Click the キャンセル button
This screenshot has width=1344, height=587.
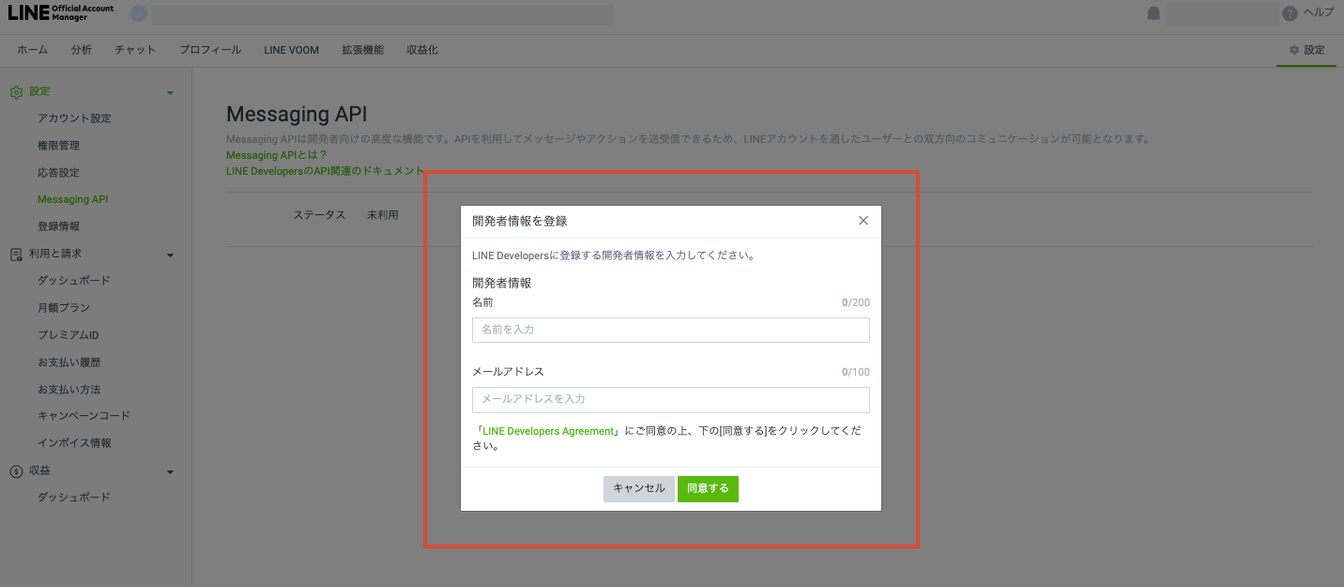click(639, 489)
